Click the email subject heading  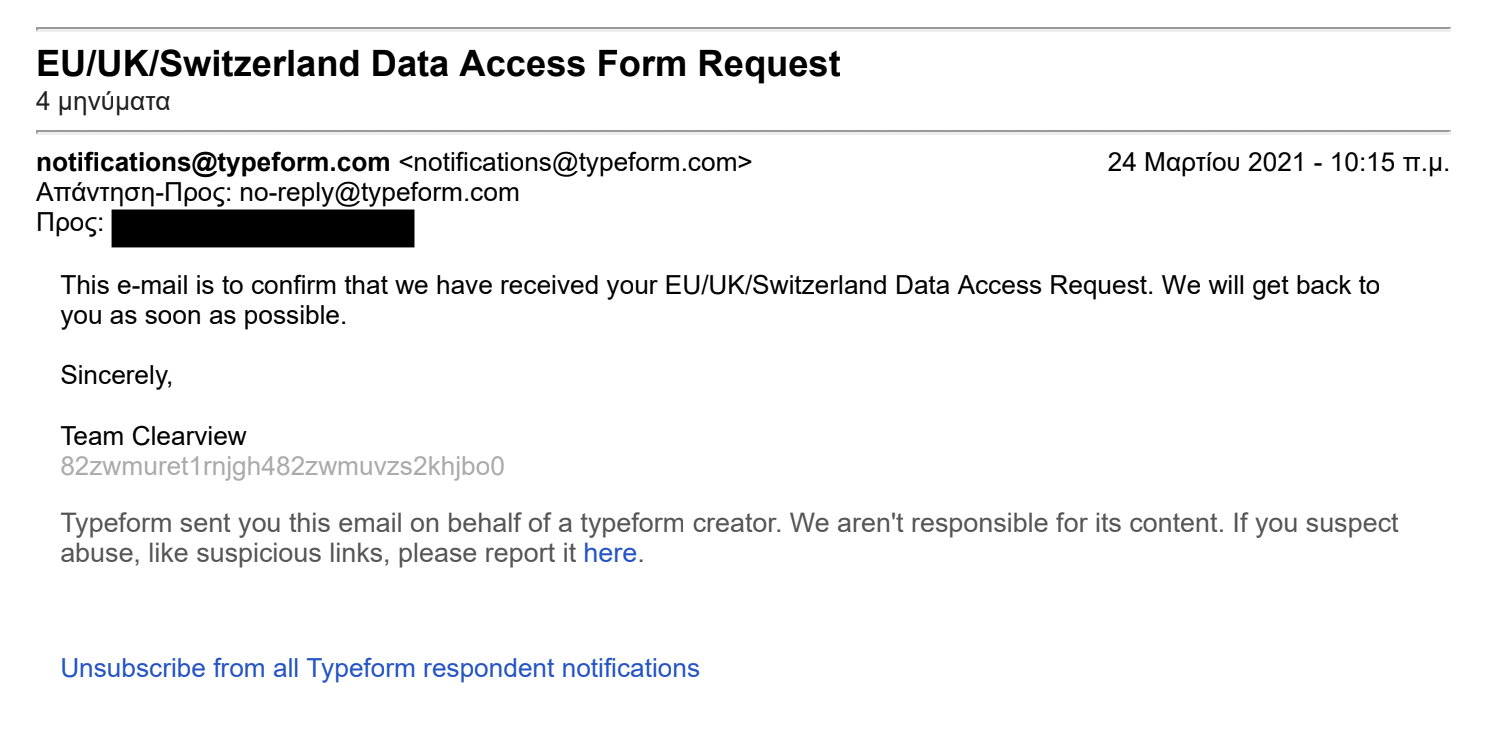438,64
